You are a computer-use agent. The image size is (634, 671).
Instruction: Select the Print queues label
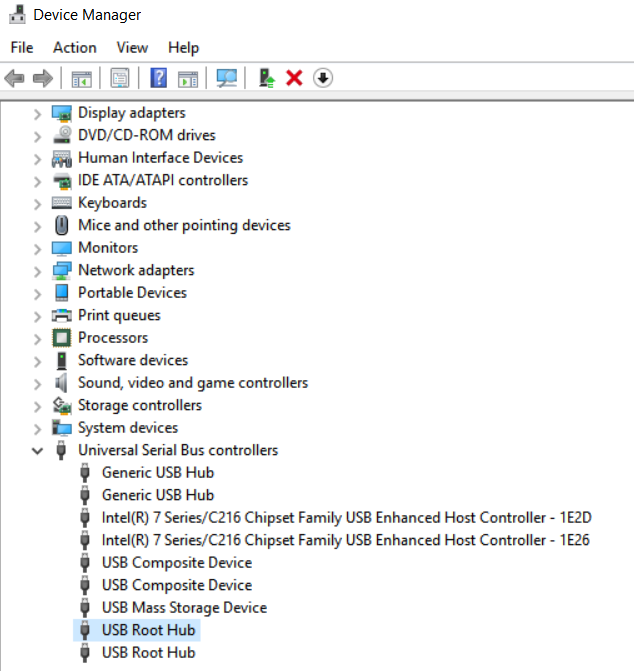[119, 315]
